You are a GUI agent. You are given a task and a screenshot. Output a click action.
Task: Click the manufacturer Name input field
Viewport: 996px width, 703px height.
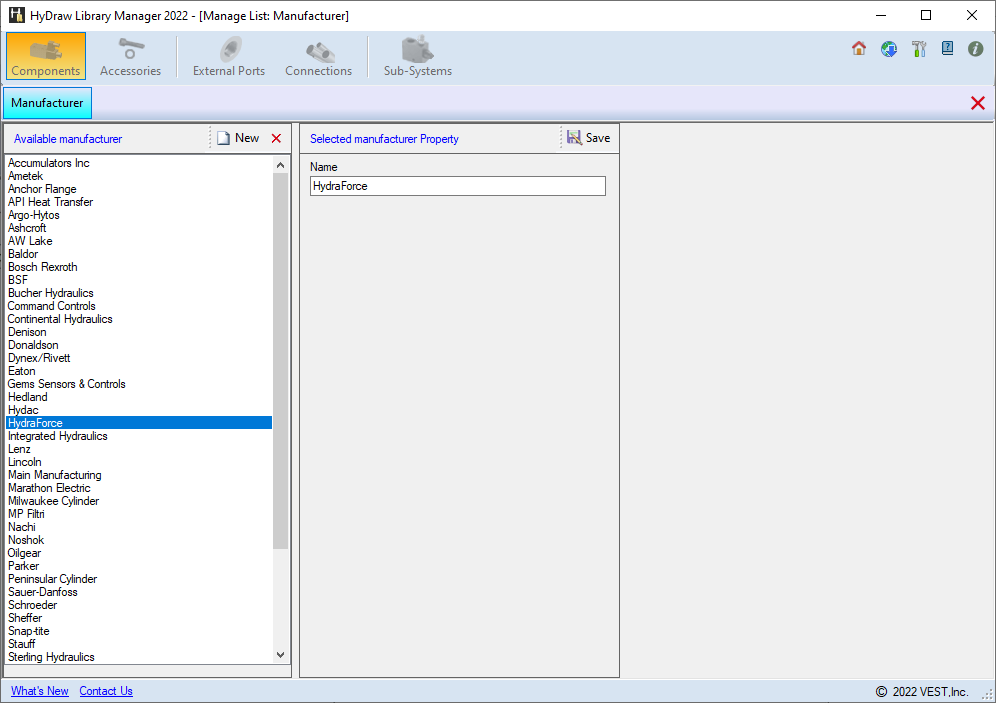tap(457, 186)
